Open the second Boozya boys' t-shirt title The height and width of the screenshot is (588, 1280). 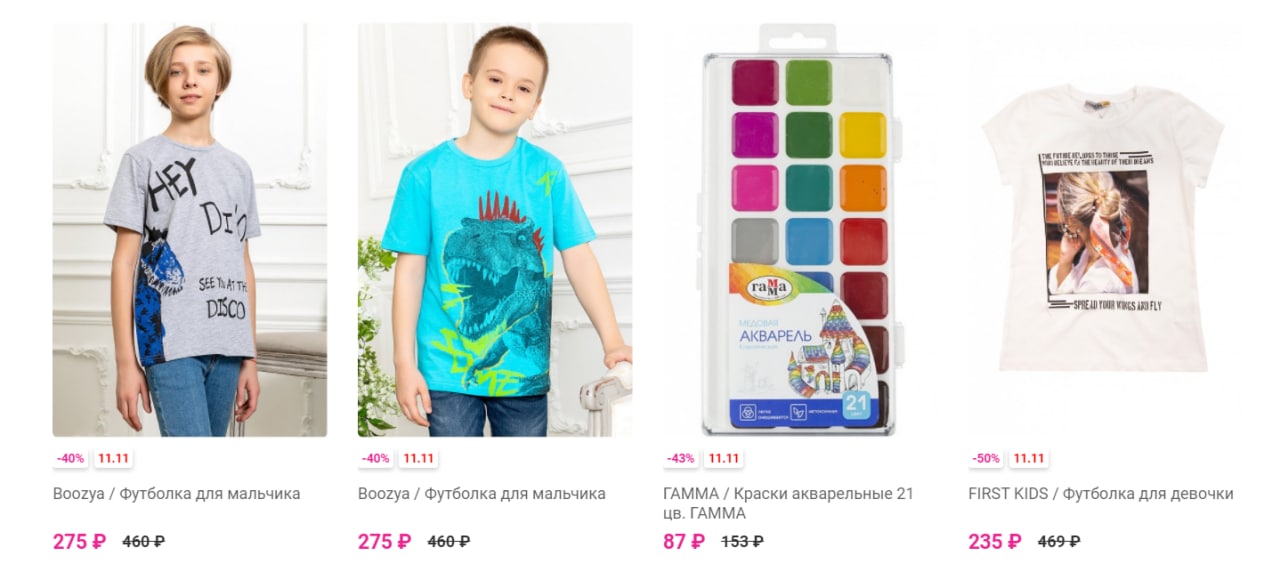point(482,494)
